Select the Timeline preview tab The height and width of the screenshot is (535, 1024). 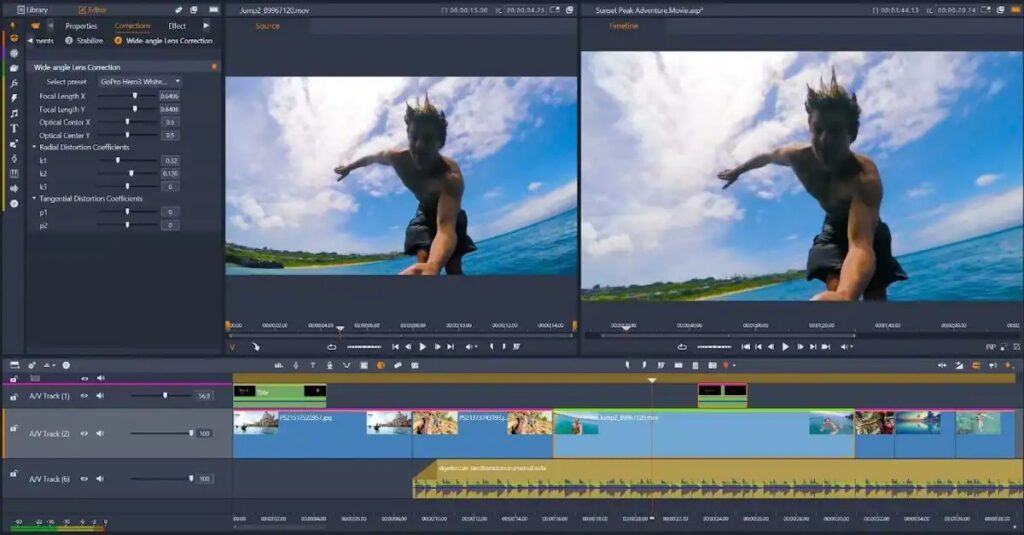[624, 26]
